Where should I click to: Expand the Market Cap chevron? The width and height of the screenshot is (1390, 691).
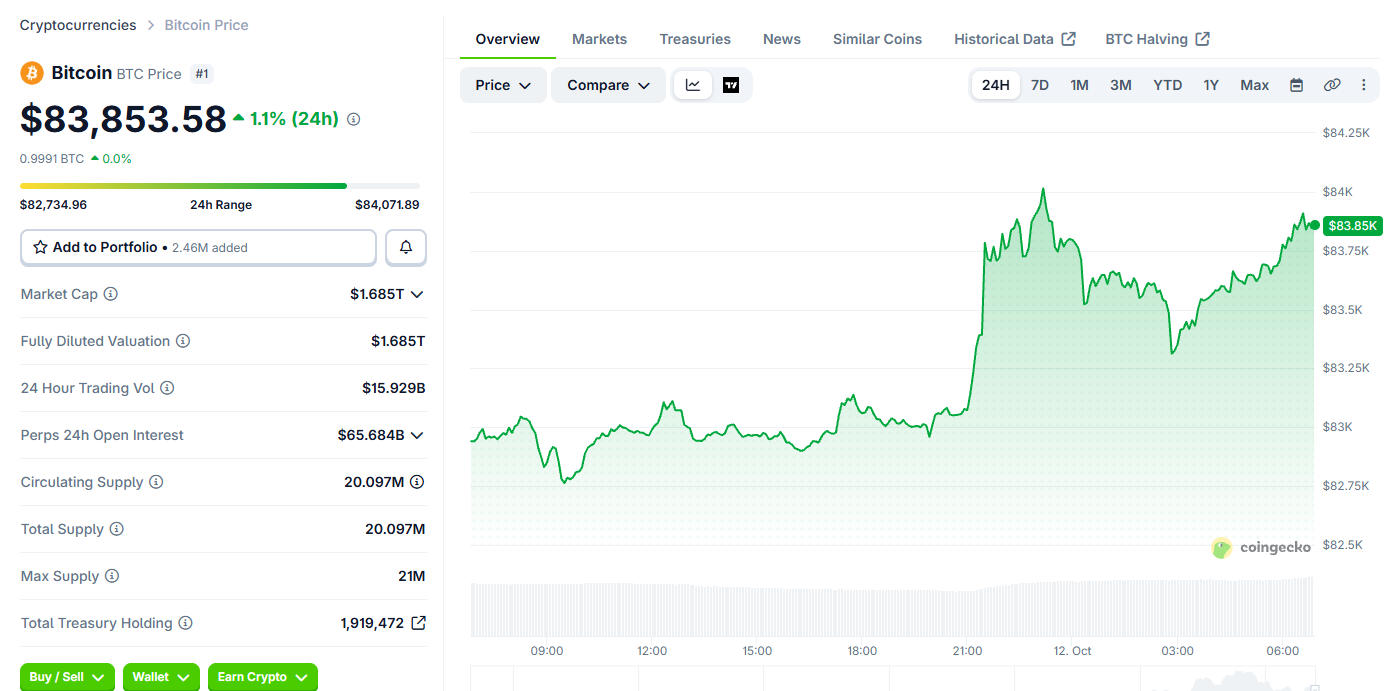click(417, 294)
